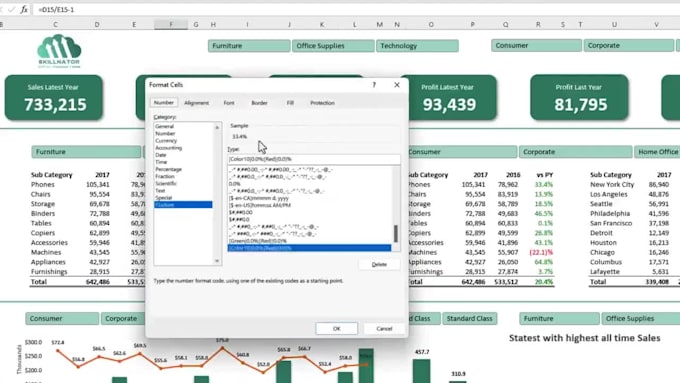Select the Currency category

point(166,141)
